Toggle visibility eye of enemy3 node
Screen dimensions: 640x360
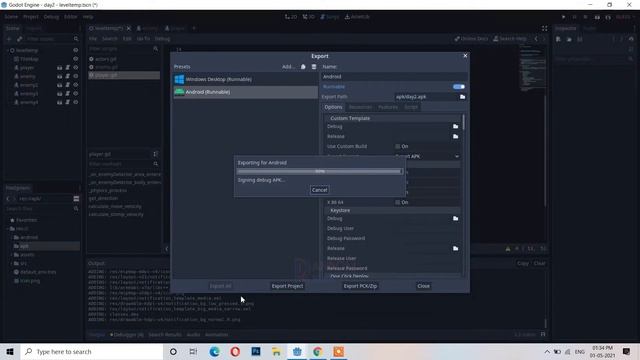coord(76,93)
